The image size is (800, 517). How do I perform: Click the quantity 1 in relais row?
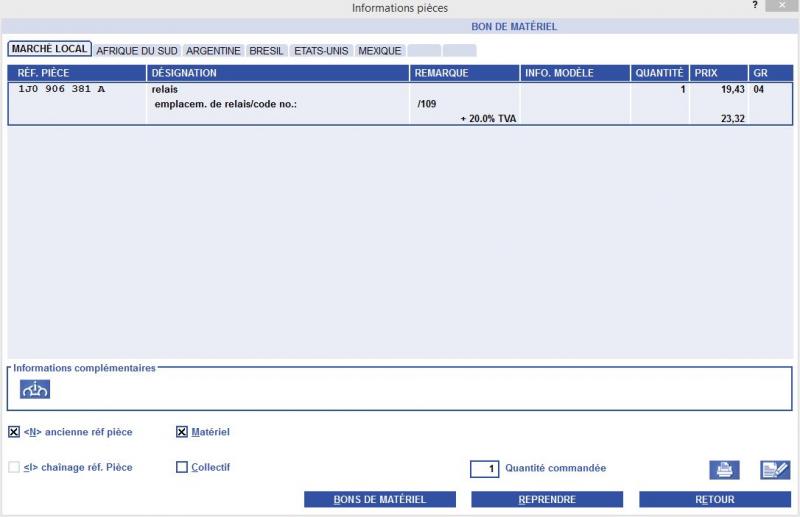click(683, 89)
